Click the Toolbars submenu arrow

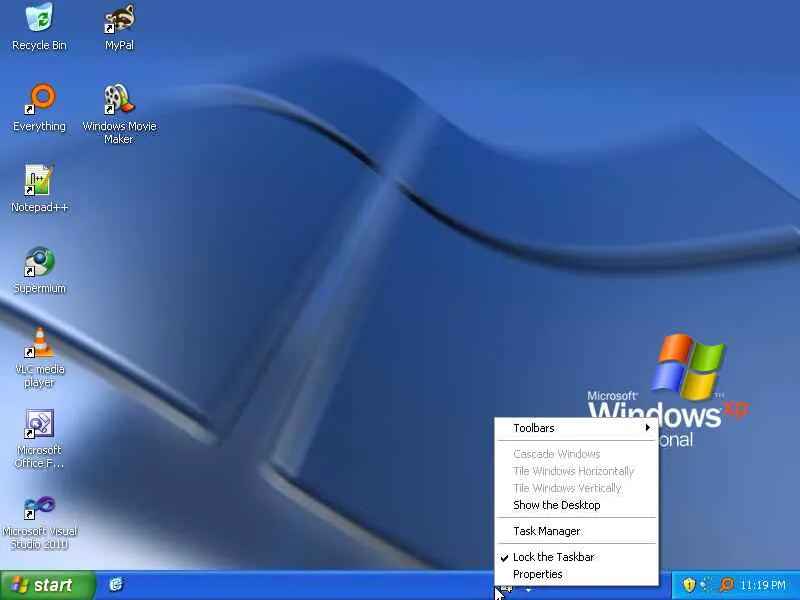(647, 428)
